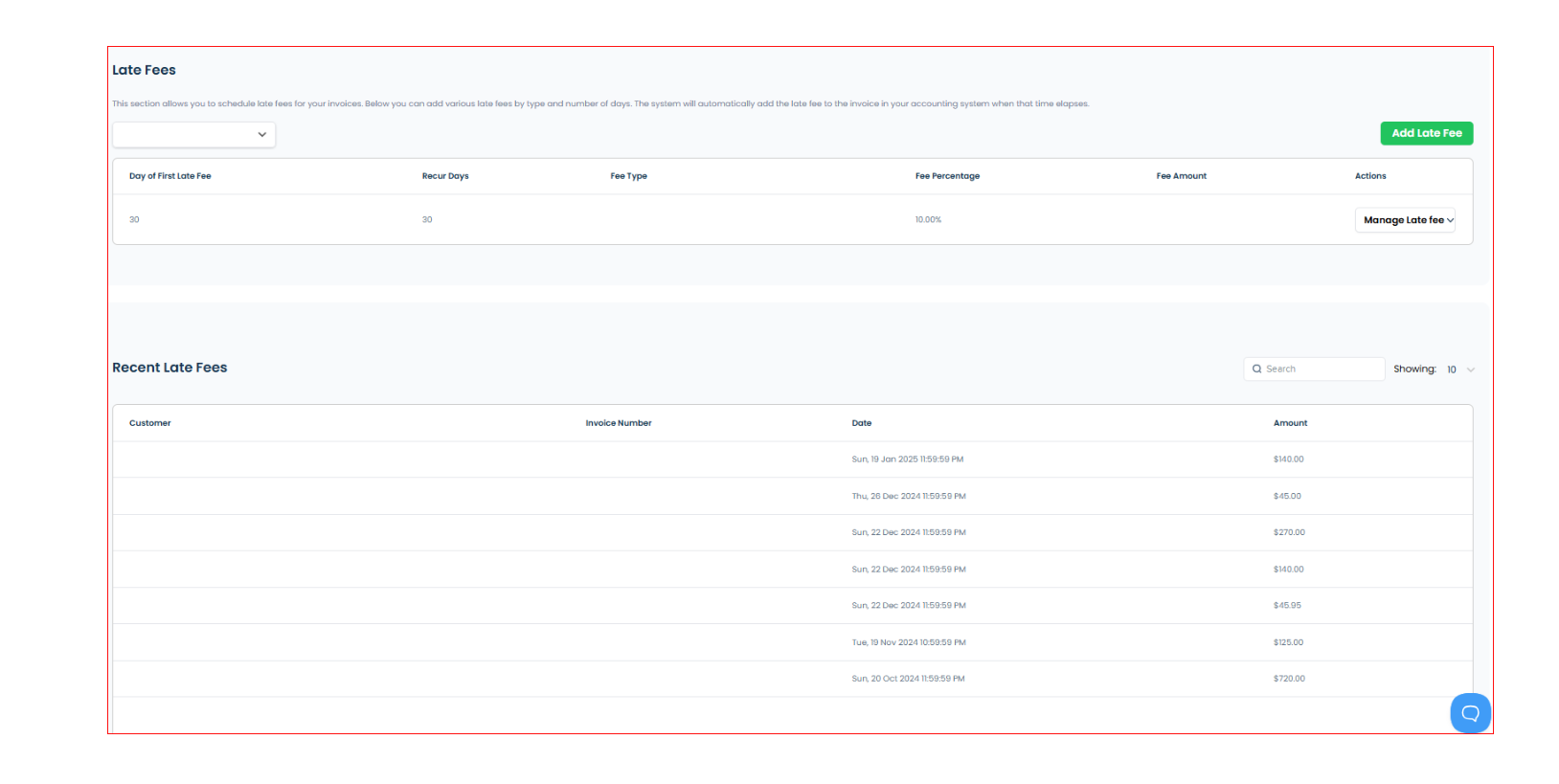This screenshot has width=1559, height=784.
Task: Select the row dated Sun, 19 Jan 2025
Action: pos(793,459)
